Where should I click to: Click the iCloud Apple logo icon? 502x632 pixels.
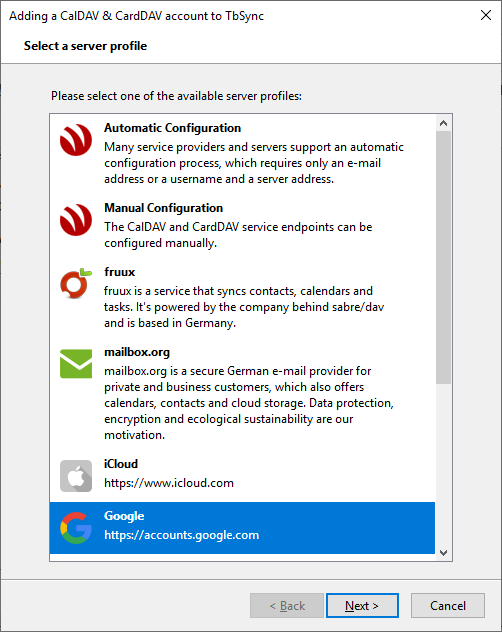pos(76,476)
